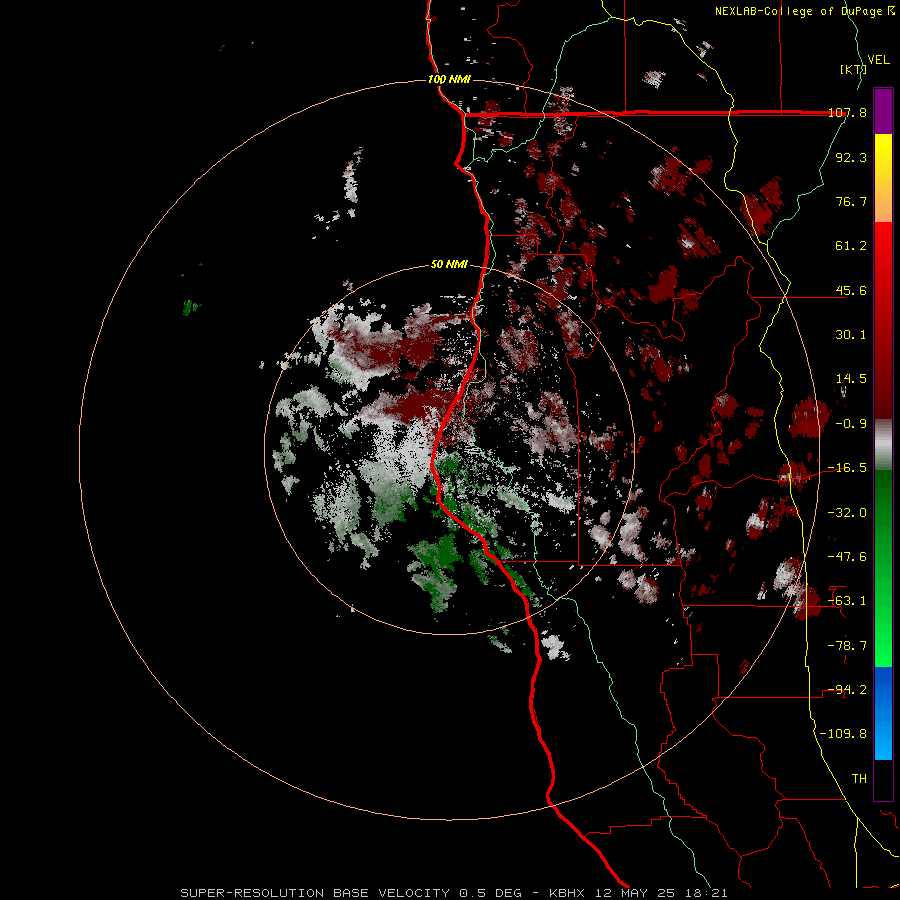
Task: Click the -16.5 velocity scale value
Action: coord(847,468)
